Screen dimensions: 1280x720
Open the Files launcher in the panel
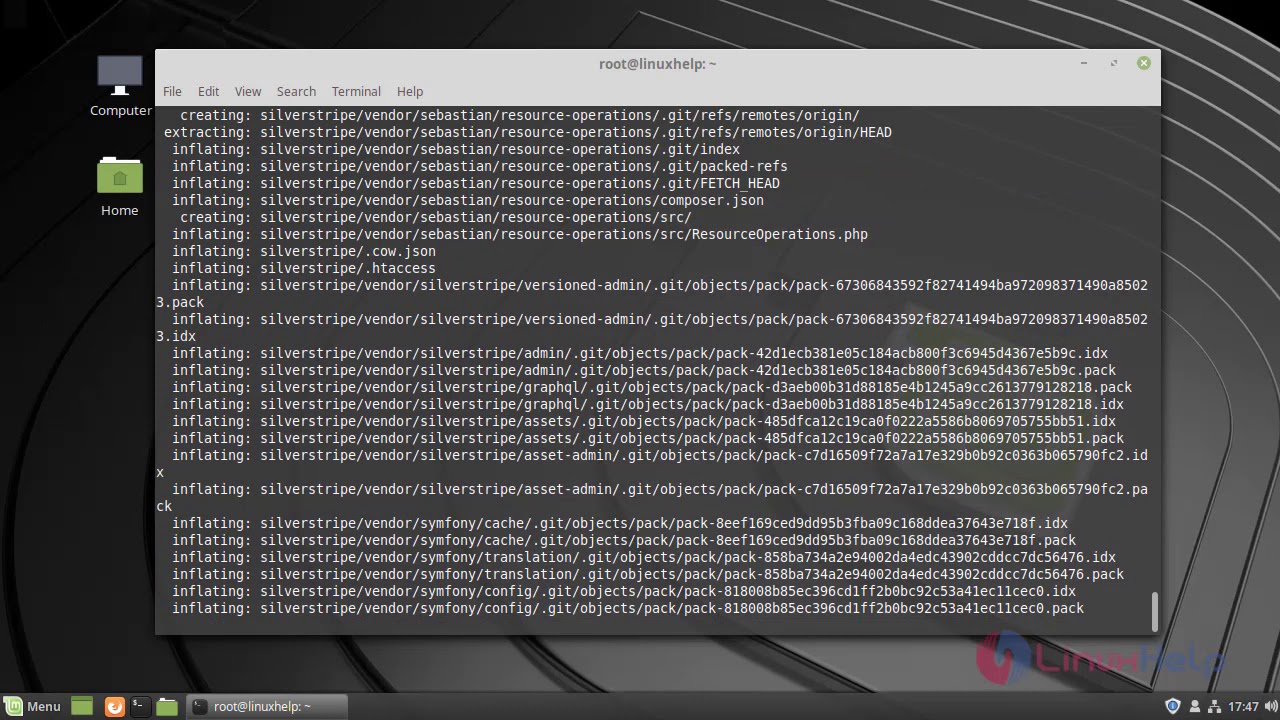pos(167,706)
